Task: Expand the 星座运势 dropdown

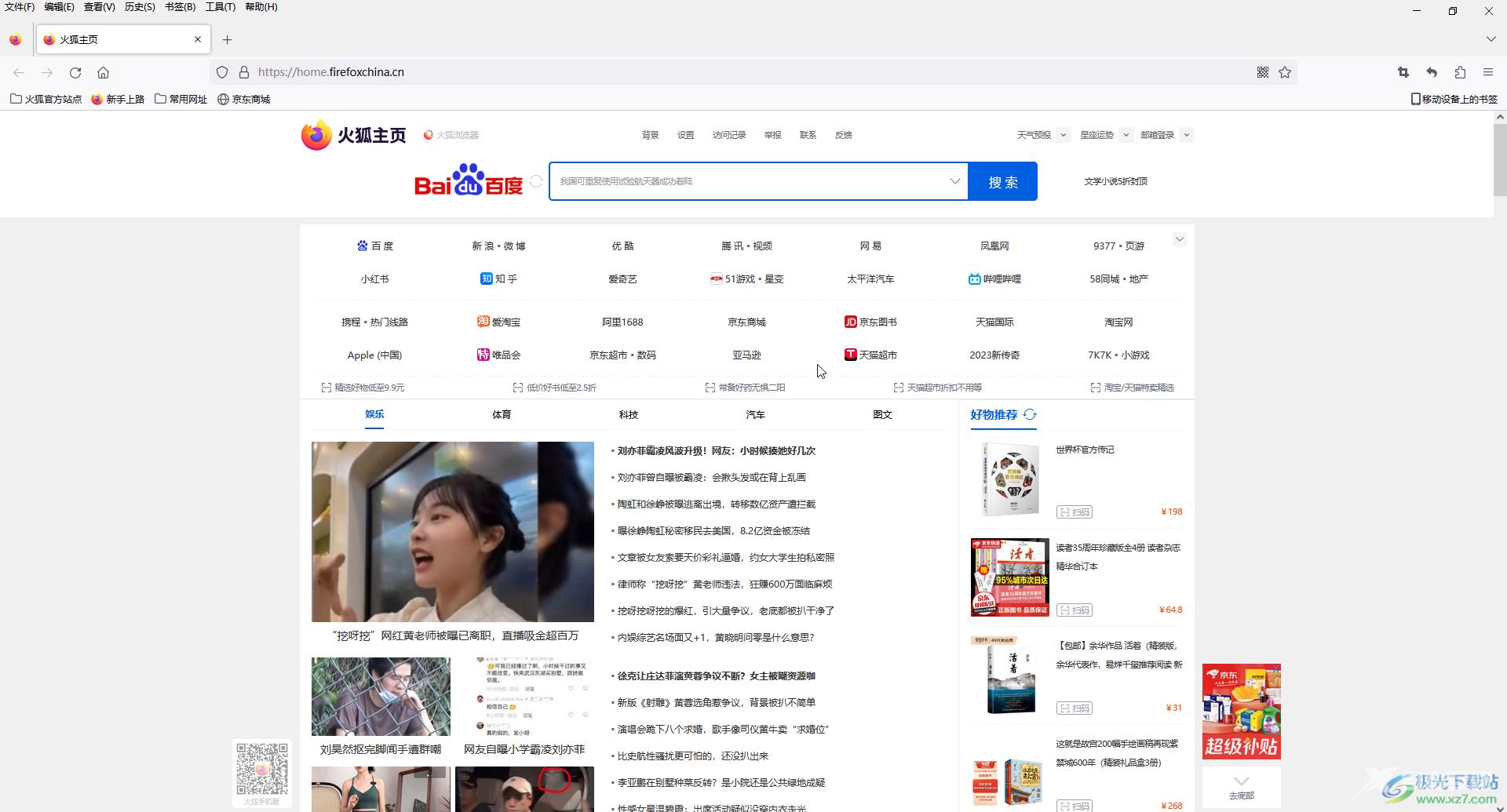Action: tap(1126, 135)
